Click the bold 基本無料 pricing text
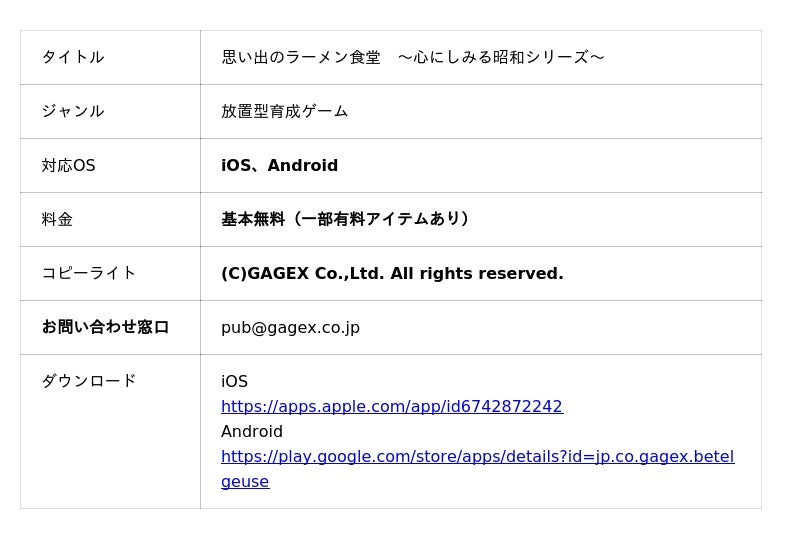 click(253, 220)
